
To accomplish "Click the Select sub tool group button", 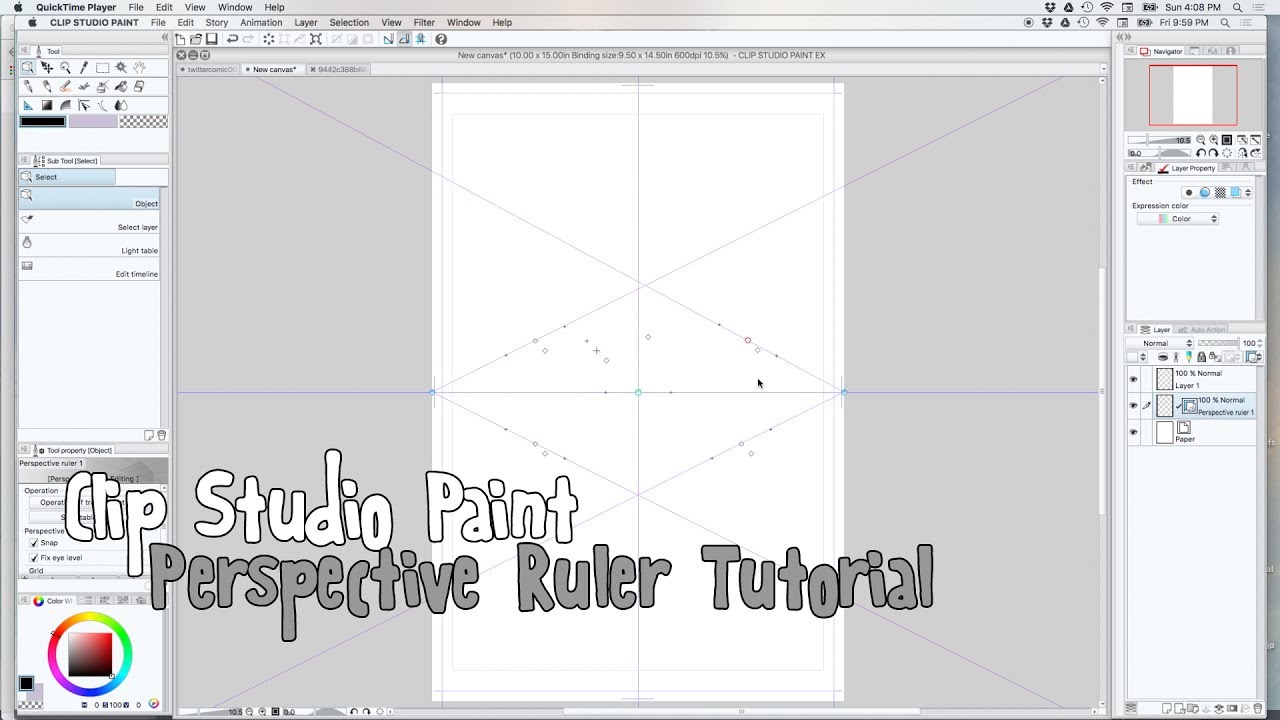I will pos(67,177).
